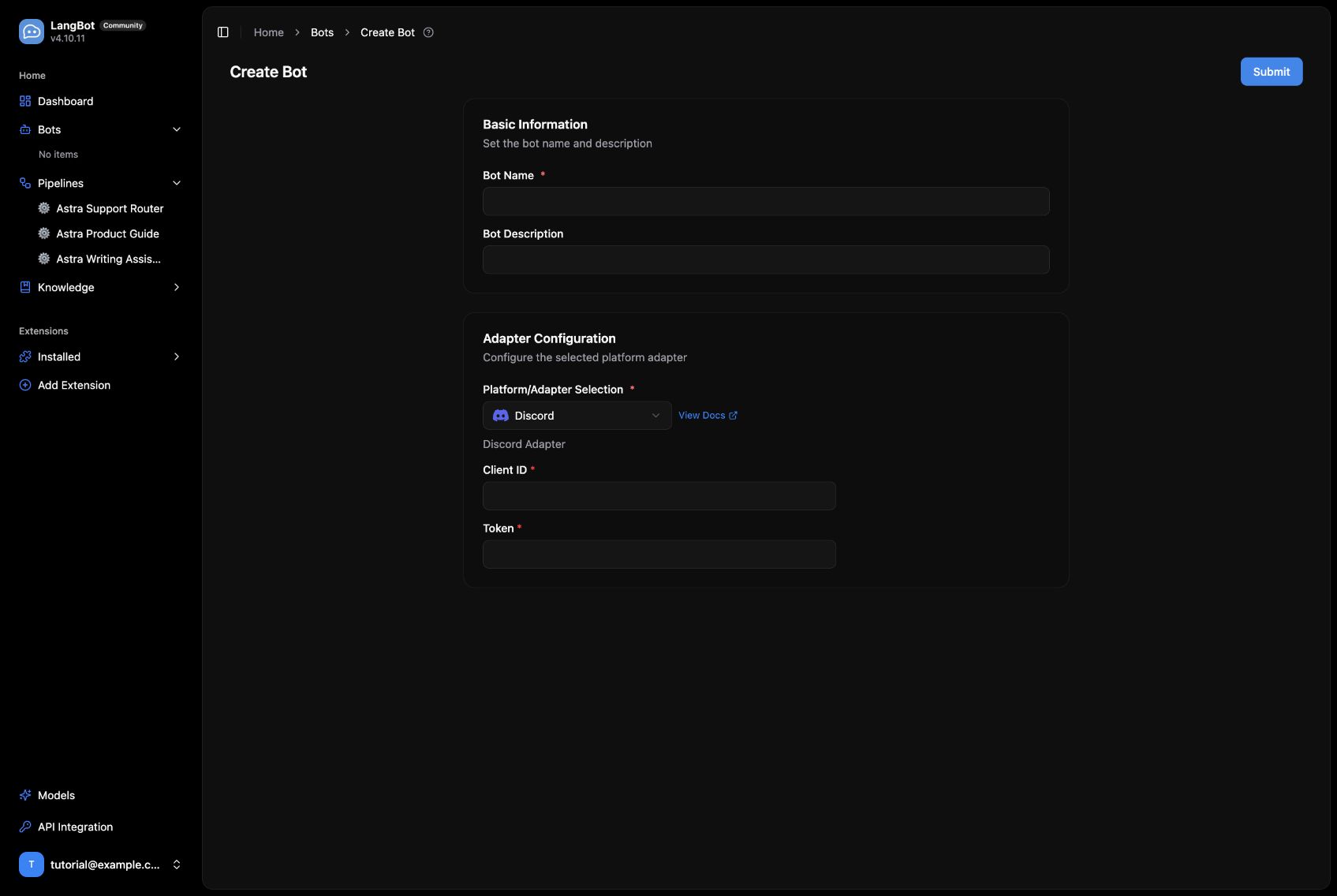Select the Astra Writing Assis... pipeline
The width and height of the screenshot is (1337, 896).
110,259
